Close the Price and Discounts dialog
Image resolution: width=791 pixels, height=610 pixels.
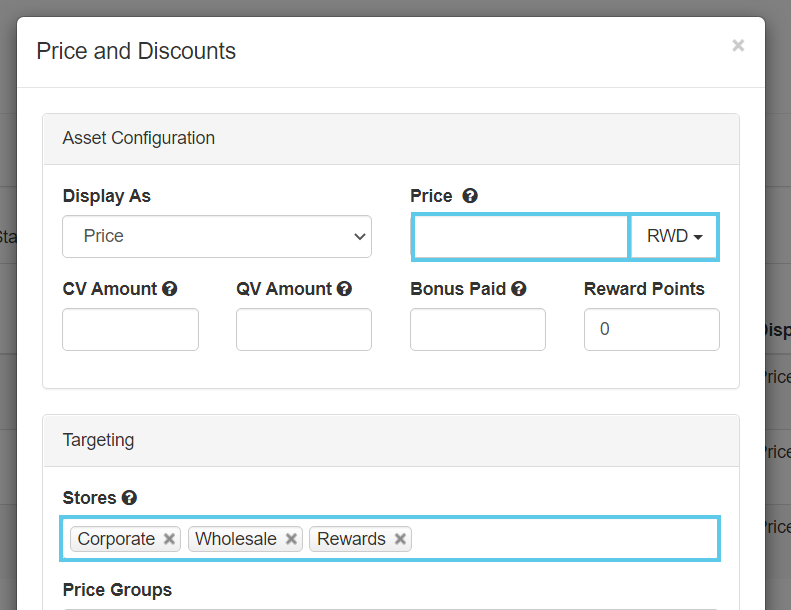click(738, 45)
